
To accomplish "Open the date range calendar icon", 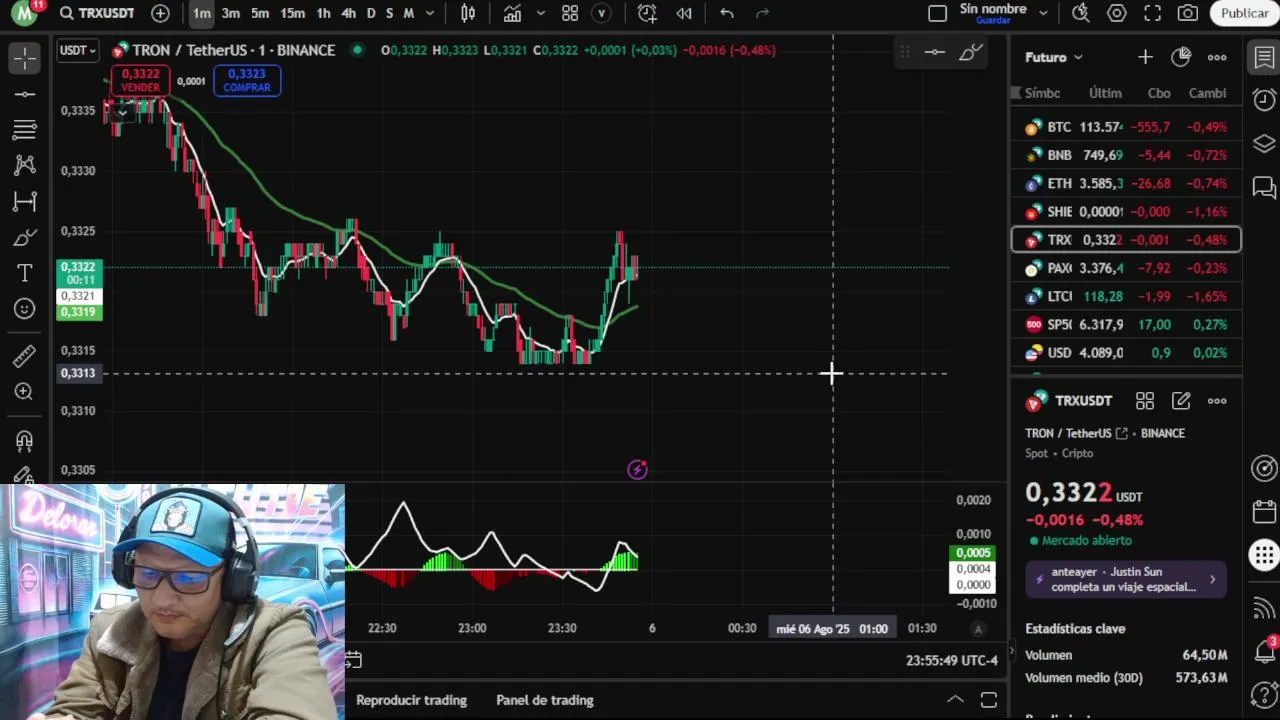I will 353,660.
